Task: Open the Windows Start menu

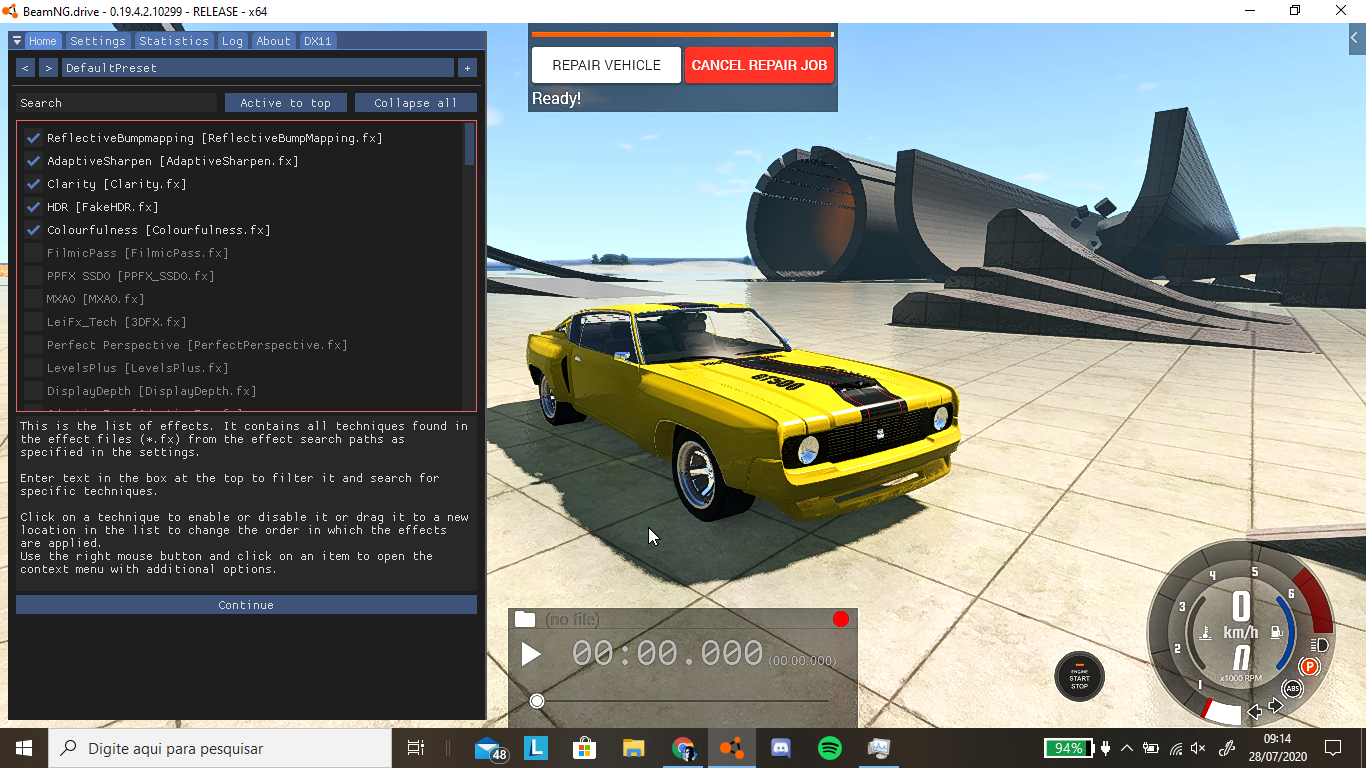Action: pos(24,748)
